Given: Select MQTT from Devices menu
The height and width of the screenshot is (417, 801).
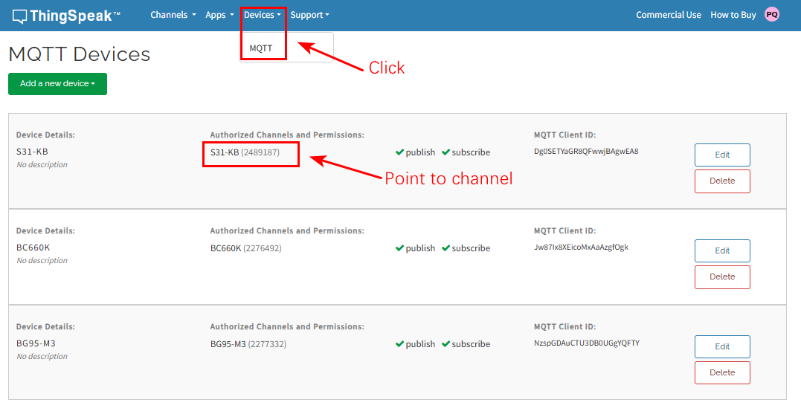Looking at the screenshot, I should tap(261, 48).
